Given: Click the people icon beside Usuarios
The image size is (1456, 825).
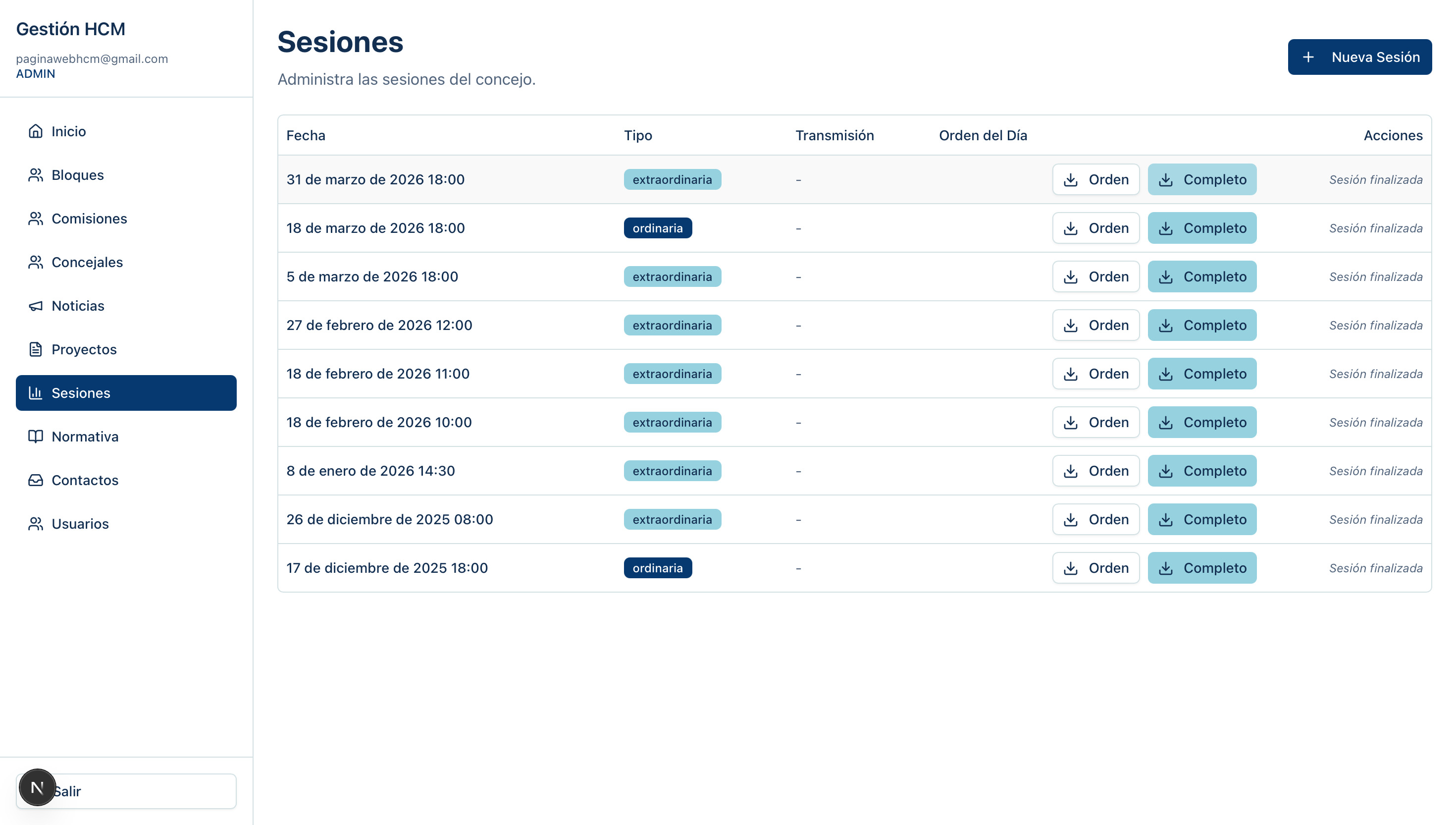Looking at the screenshot, I should click(36, 524).
